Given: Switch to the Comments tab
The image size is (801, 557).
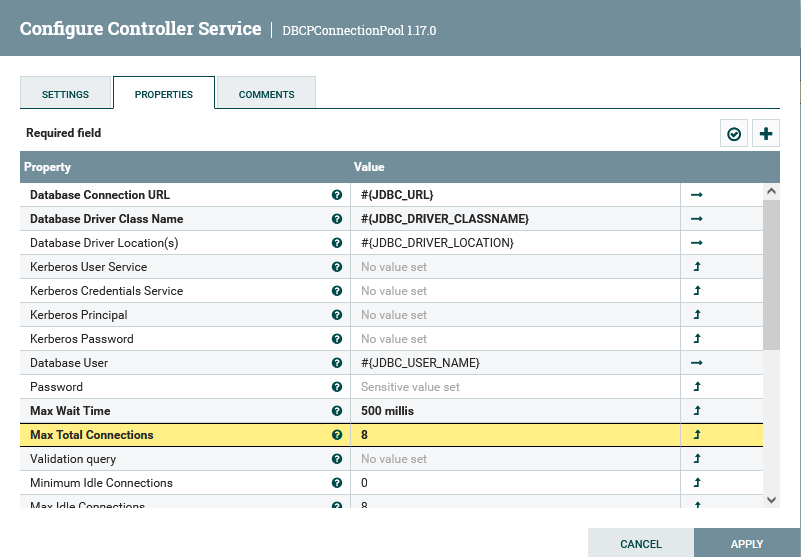Looking at the screenshot, I should [x=266, y=94].
